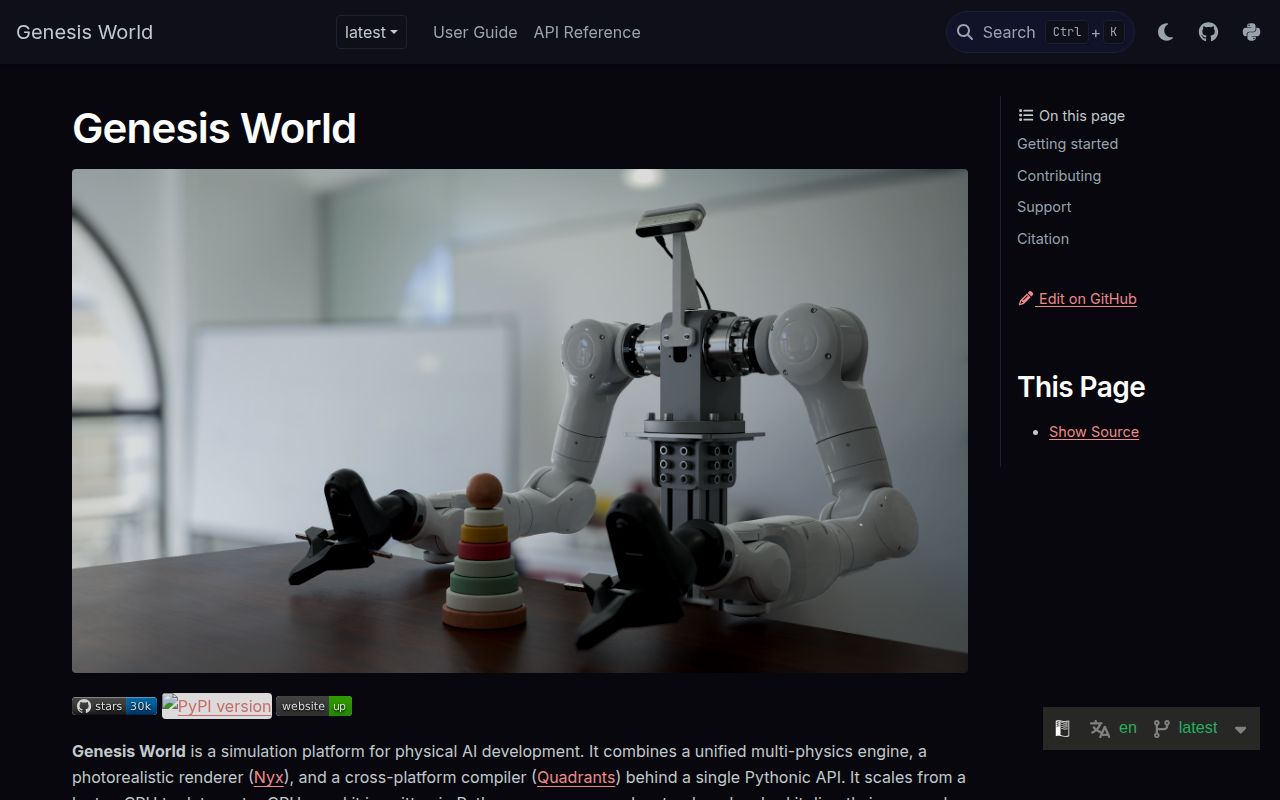Click the This Page heading
Viewport: 1280px width, 800px height.
click(x=1081, y=387)
